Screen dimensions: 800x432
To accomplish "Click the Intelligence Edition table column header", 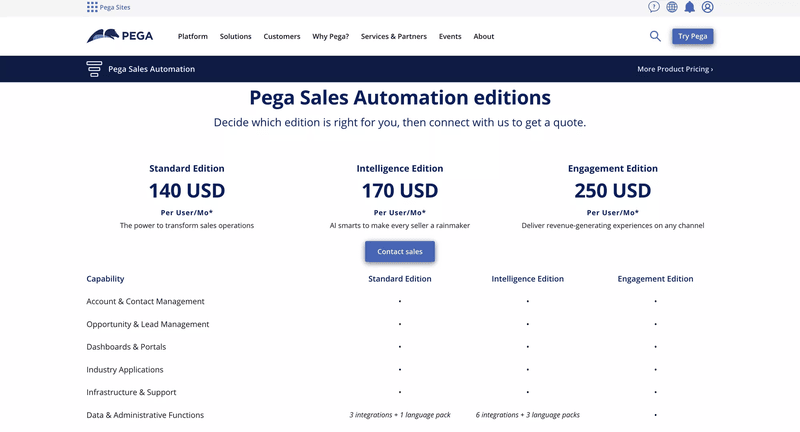I will [528, 278].
